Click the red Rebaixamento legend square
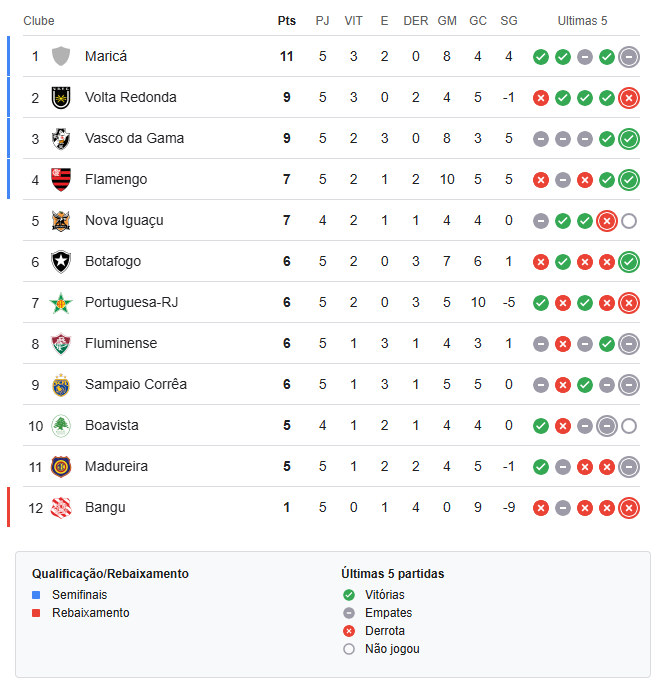Screen dimensions: 666x688 [36, 613]
